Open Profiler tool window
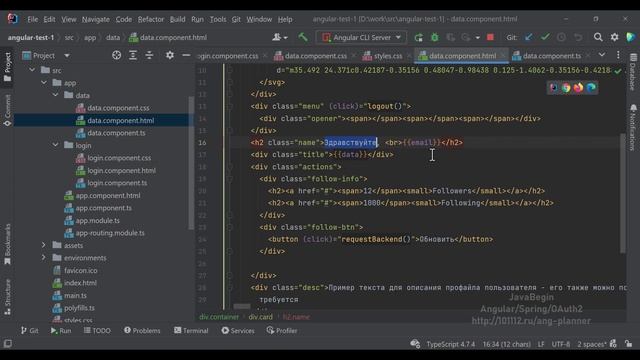The height and width of the screenshot is (360, 640). (x=282, y=331)
